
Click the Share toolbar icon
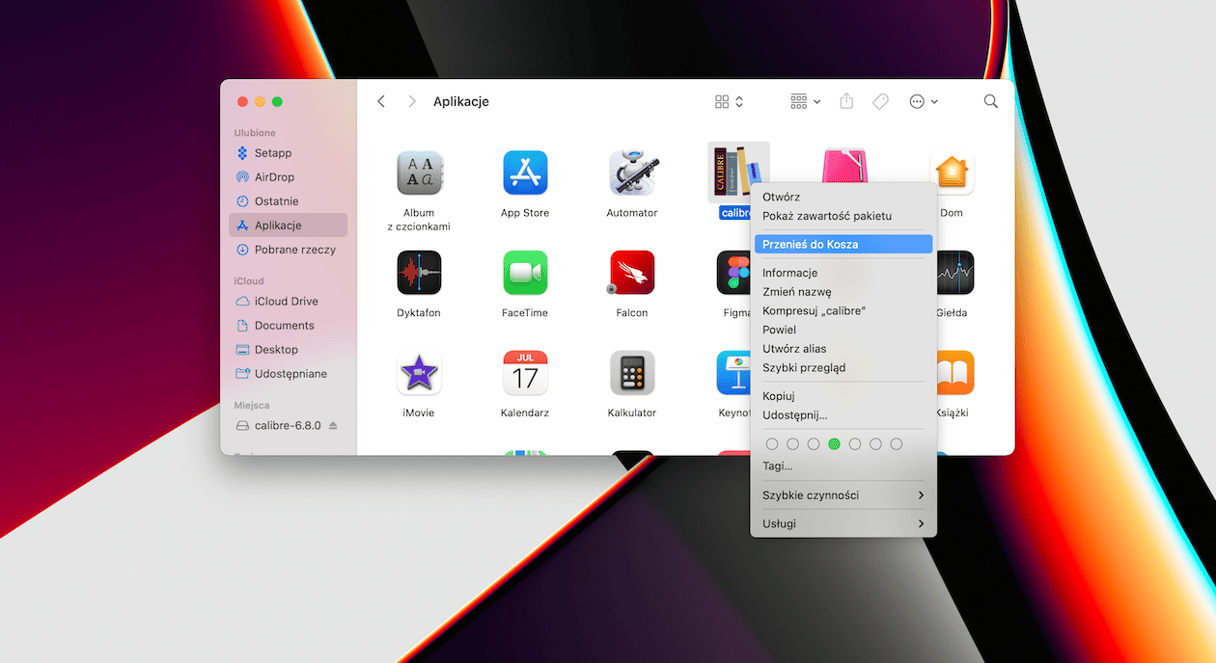click(847, 101)
